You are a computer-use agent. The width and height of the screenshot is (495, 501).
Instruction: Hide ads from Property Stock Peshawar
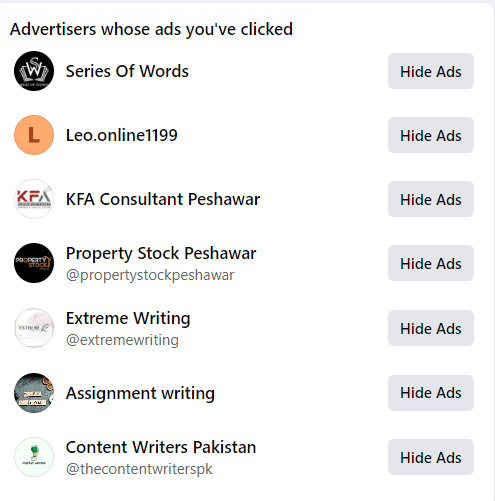431,263
